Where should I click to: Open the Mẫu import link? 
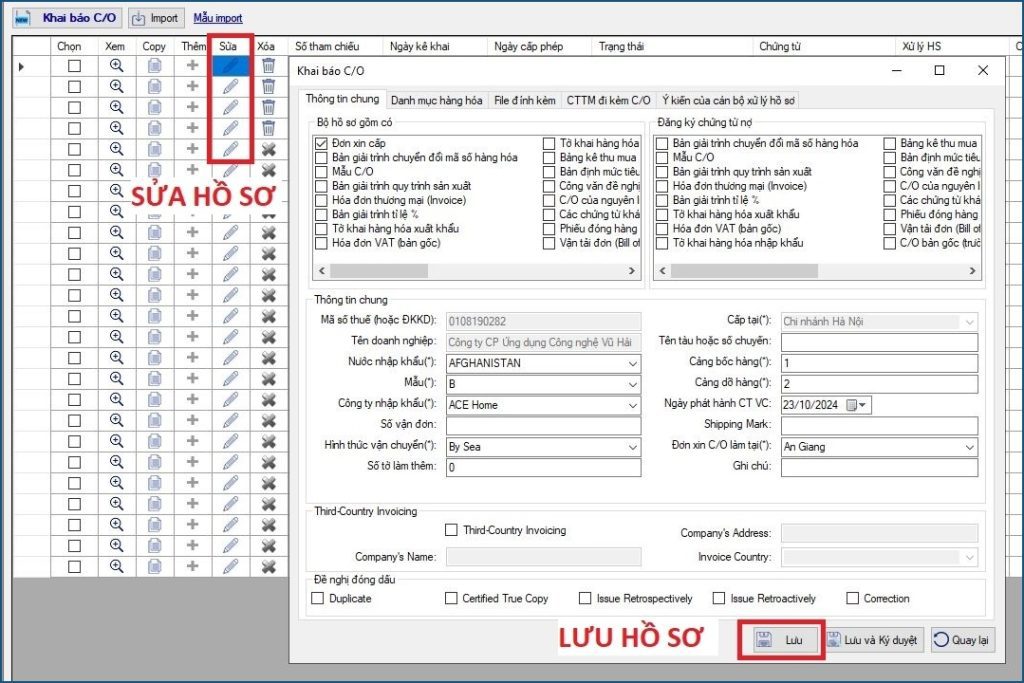[x=218, y=18]
